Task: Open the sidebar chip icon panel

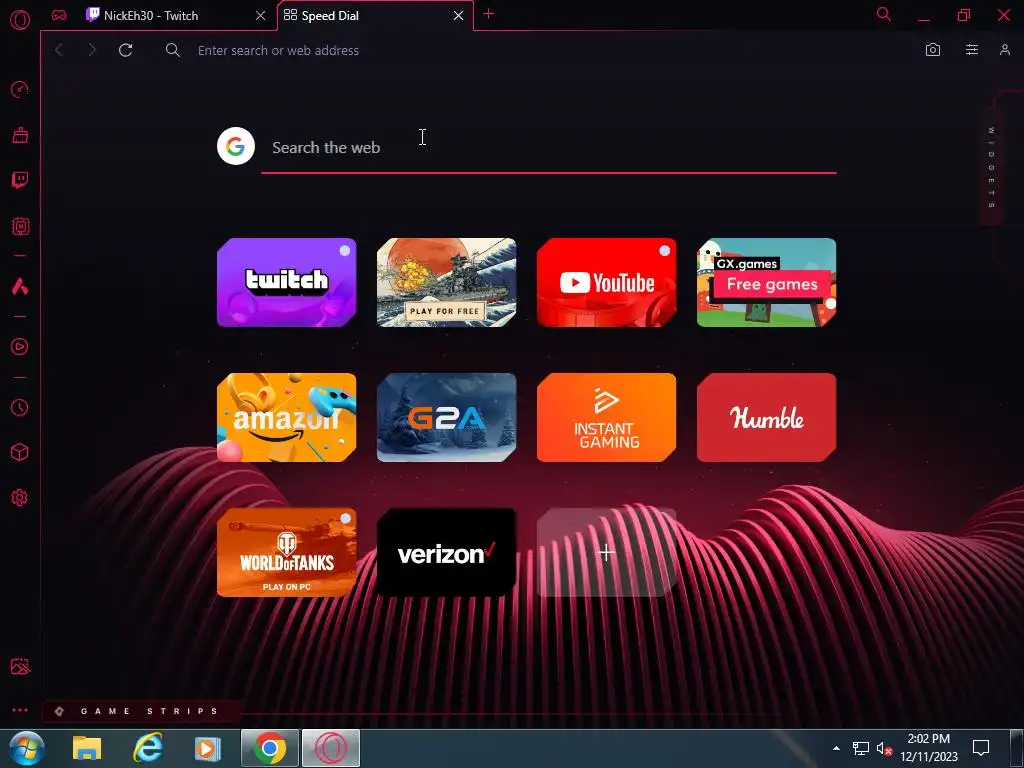Action: pos(20,226)
